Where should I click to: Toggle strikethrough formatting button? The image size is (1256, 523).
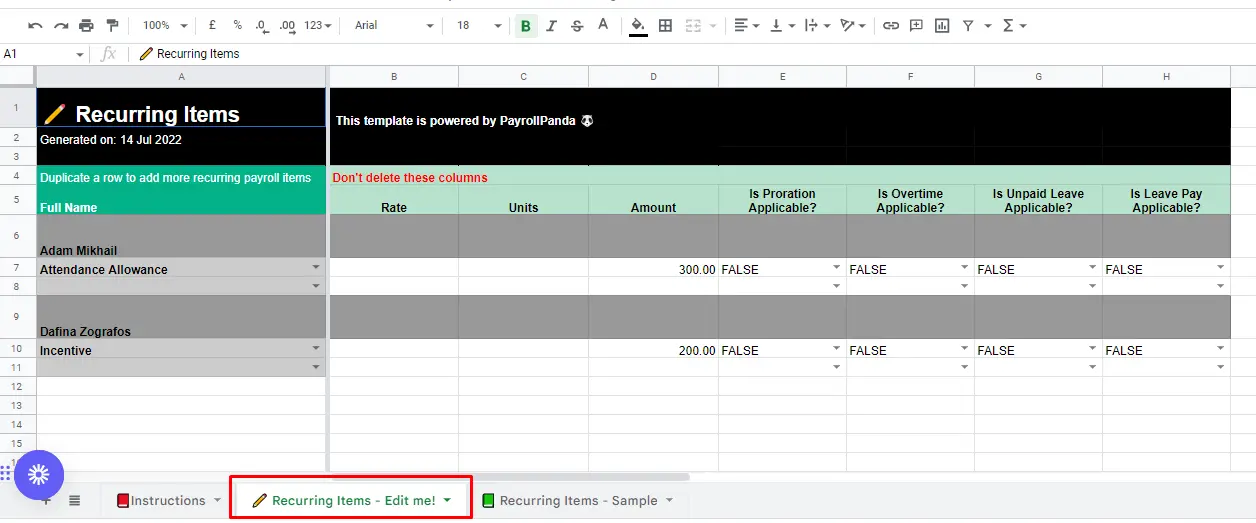pos(577,26)
